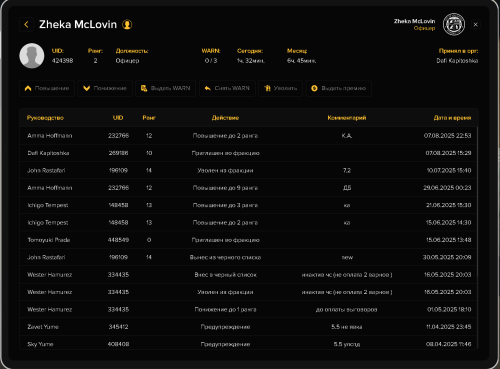The width and height of the screenshot is (500, 369).
Task: Click UID 345412 in the table
Action: (118, 327)
